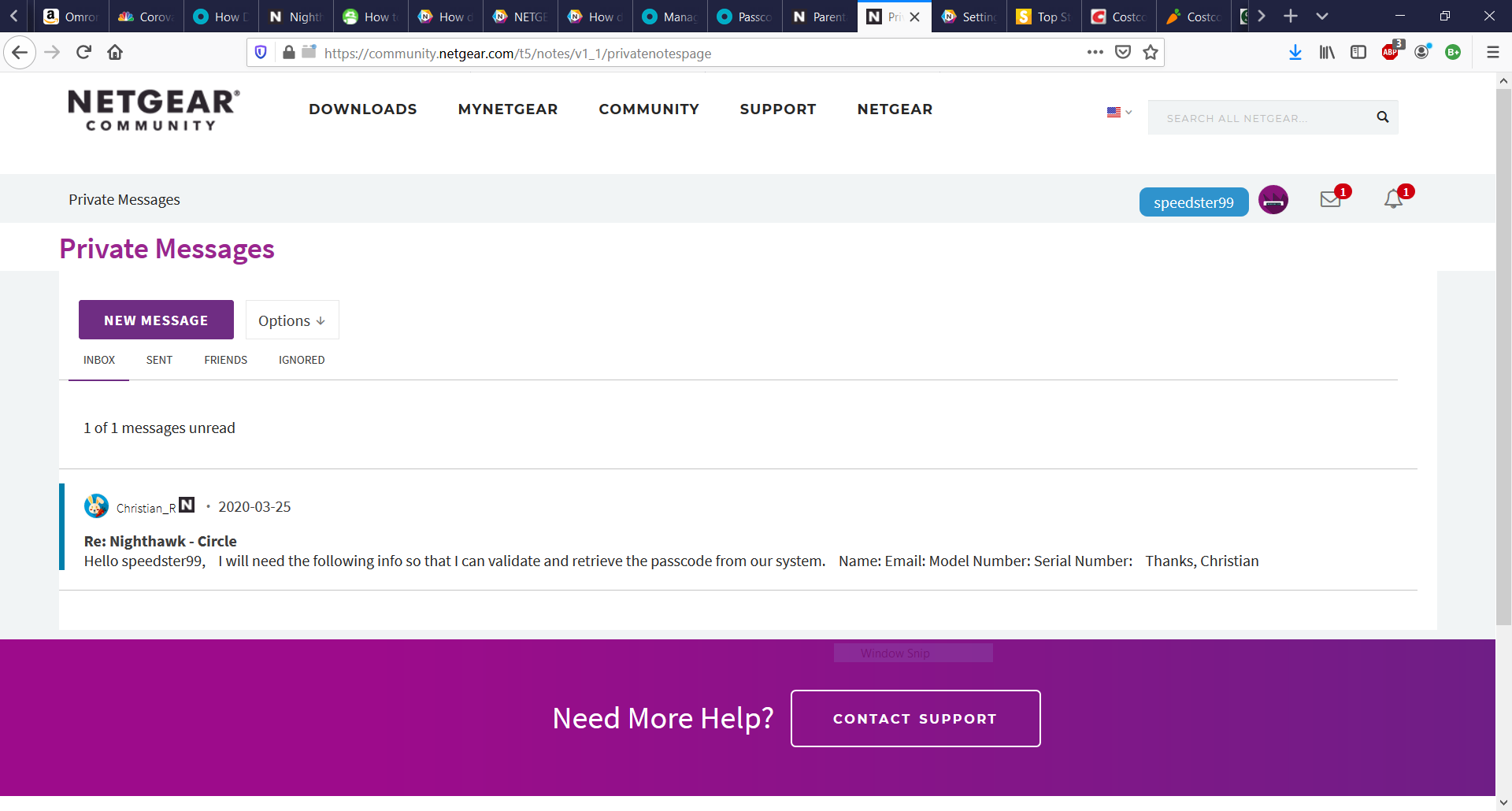Click the search magnifier icon
Screen dimensions: 1512x811
click(x=1382, y=117)
